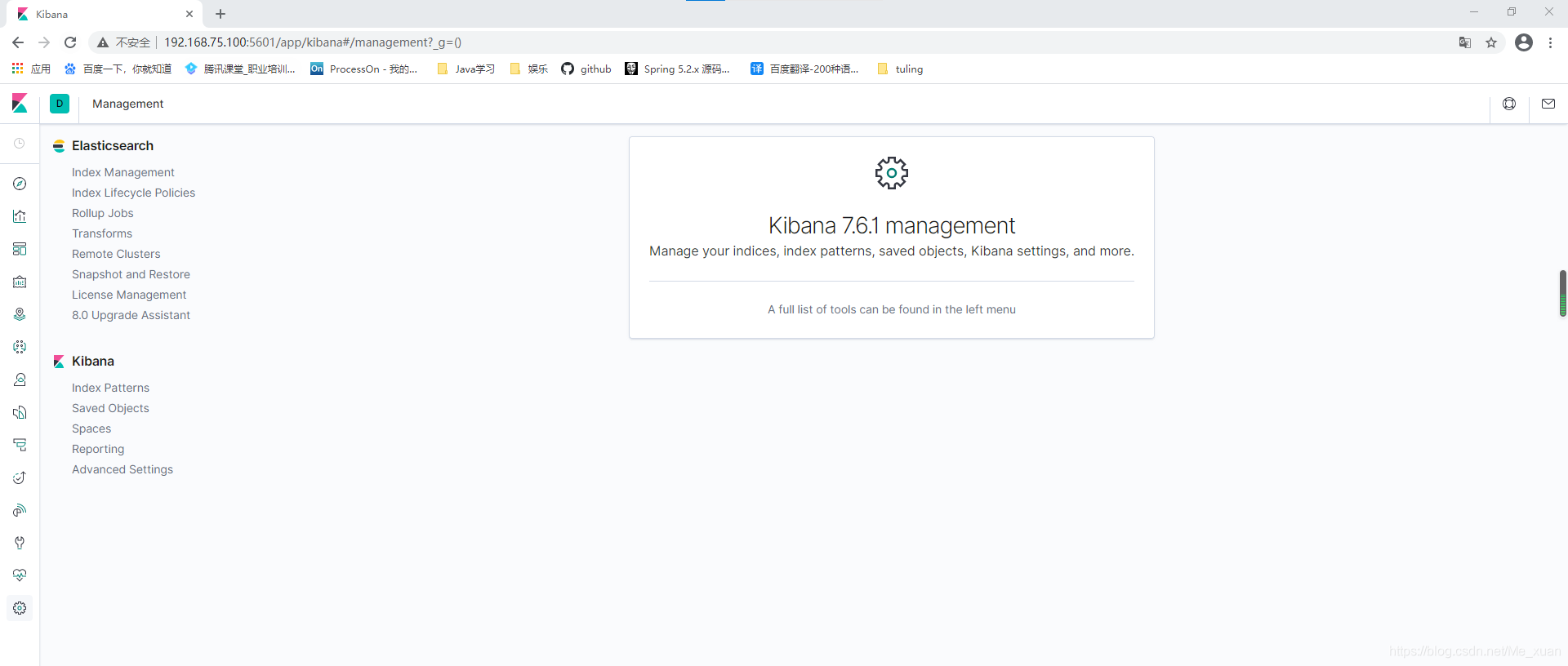Close the Kibana browser tab
Viewport: 1568px width, 666px height.
coord(189,14)
